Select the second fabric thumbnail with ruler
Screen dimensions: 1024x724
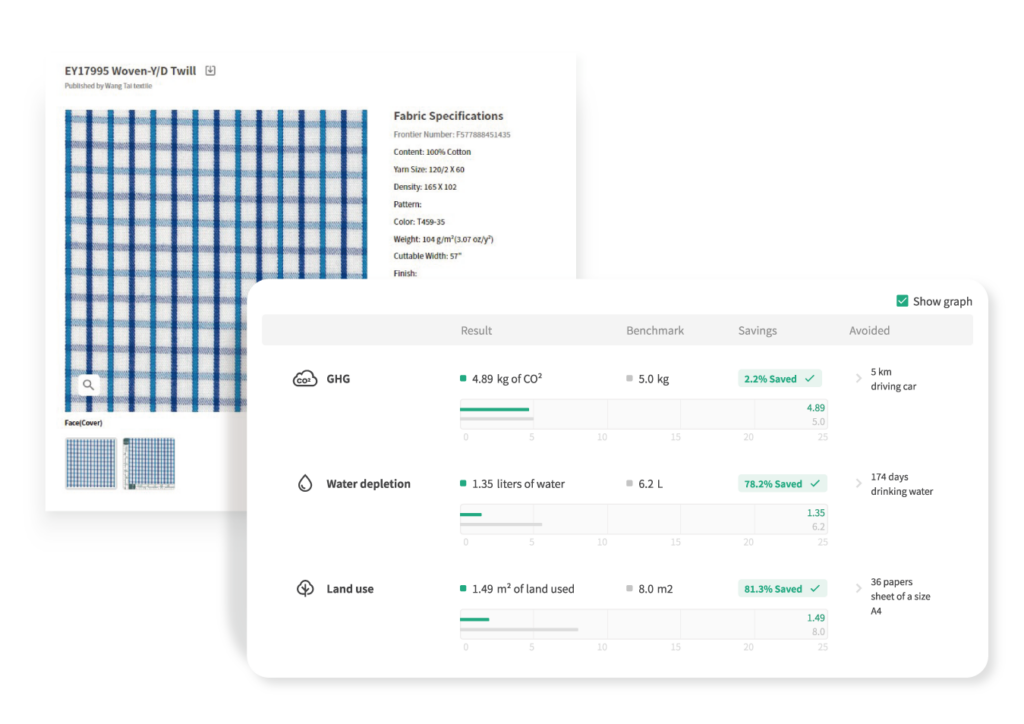[148, 463]
